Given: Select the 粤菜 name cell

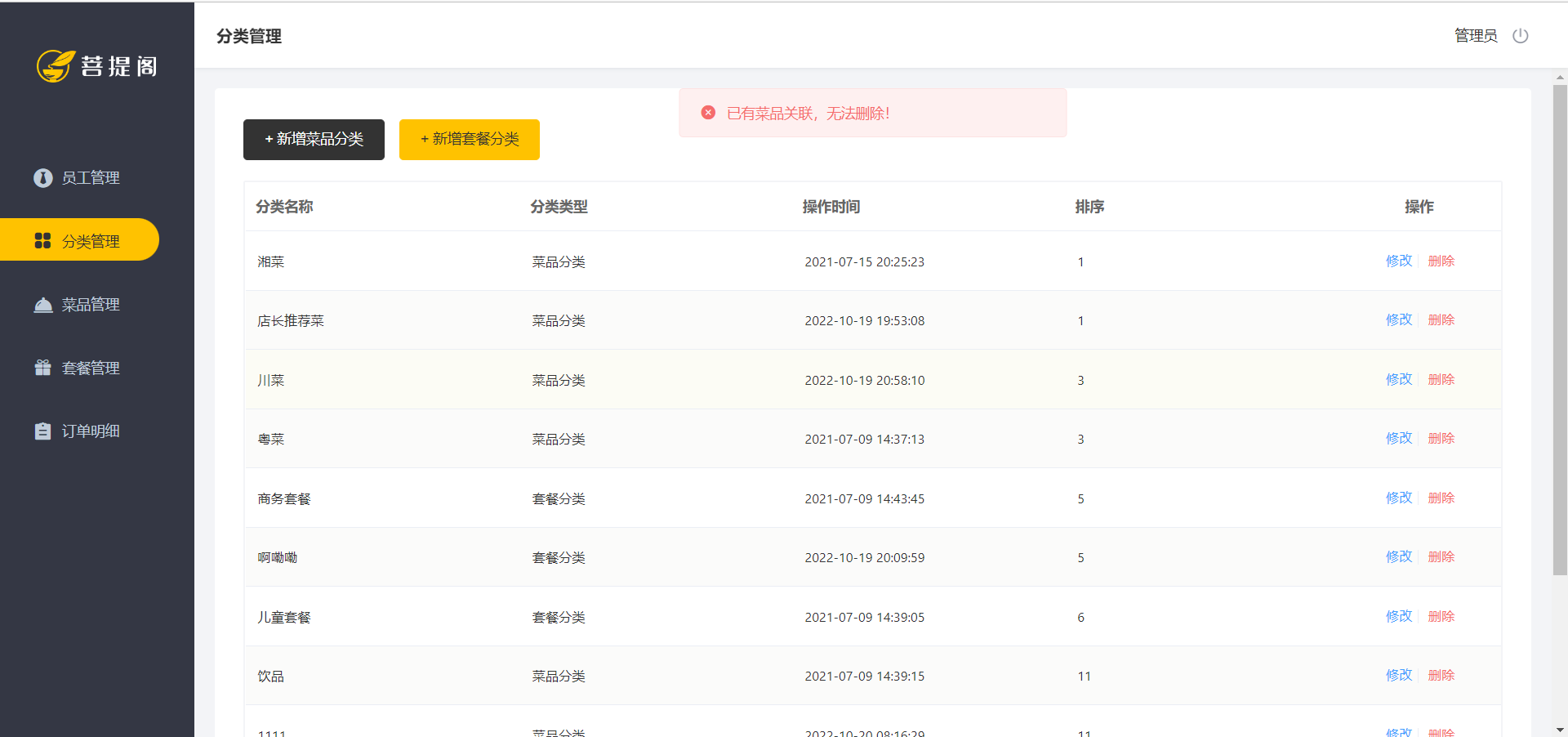Looking at the screenshot, I should click(x=271, y=440).
